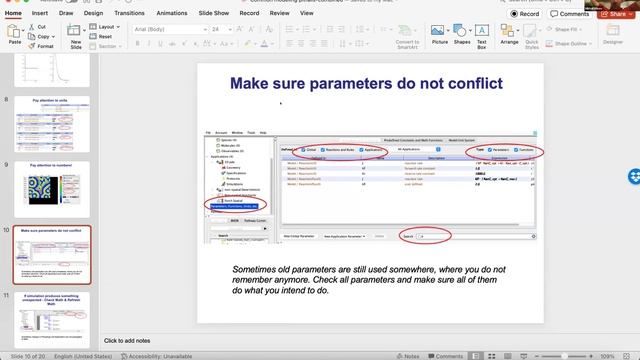Click the Paste clipboard icon
Viewport: 640px width, 360px height.
click(13, 31)
